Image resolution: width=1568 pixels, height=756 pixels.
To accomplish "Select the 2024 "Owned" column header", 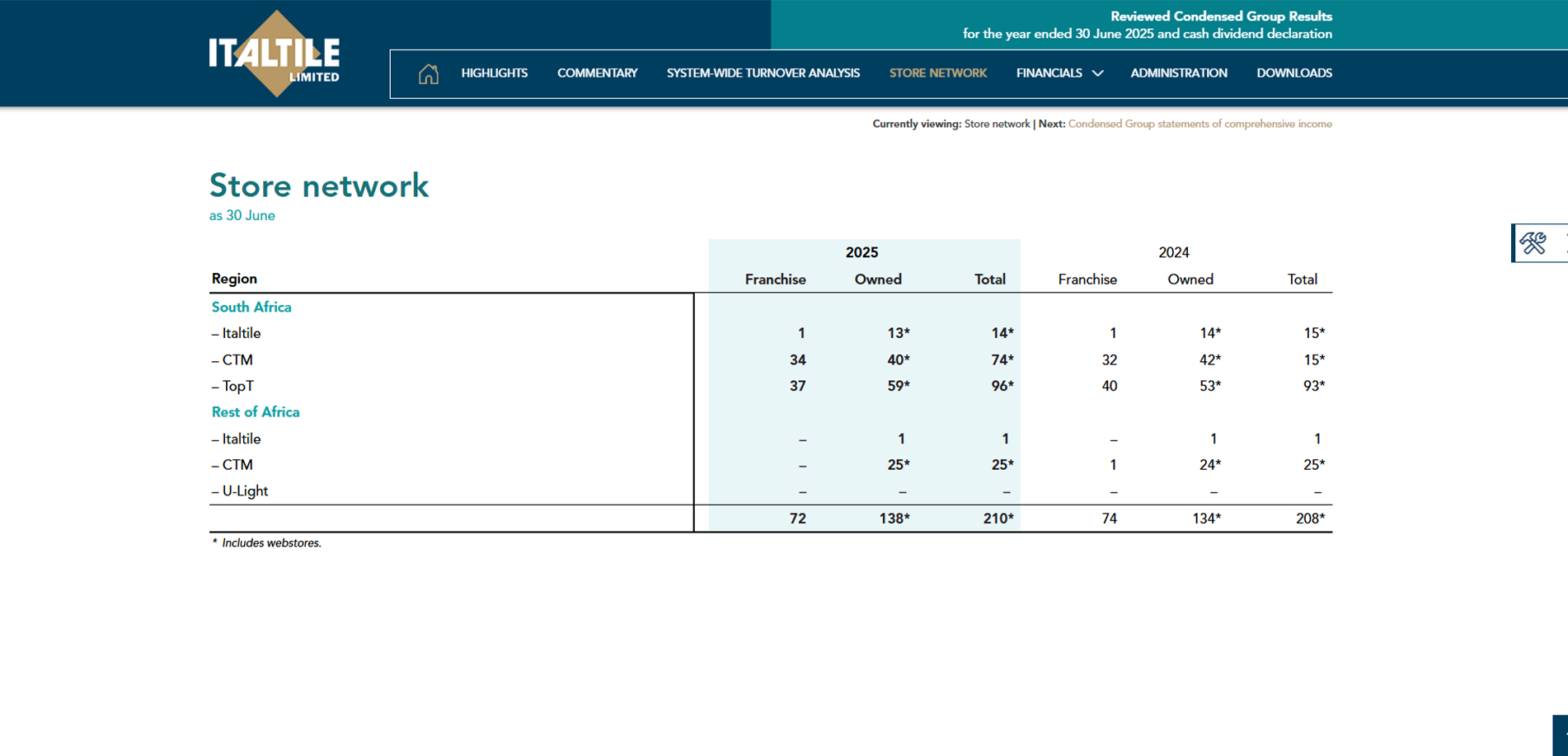I will click(x=1190, y=279).
